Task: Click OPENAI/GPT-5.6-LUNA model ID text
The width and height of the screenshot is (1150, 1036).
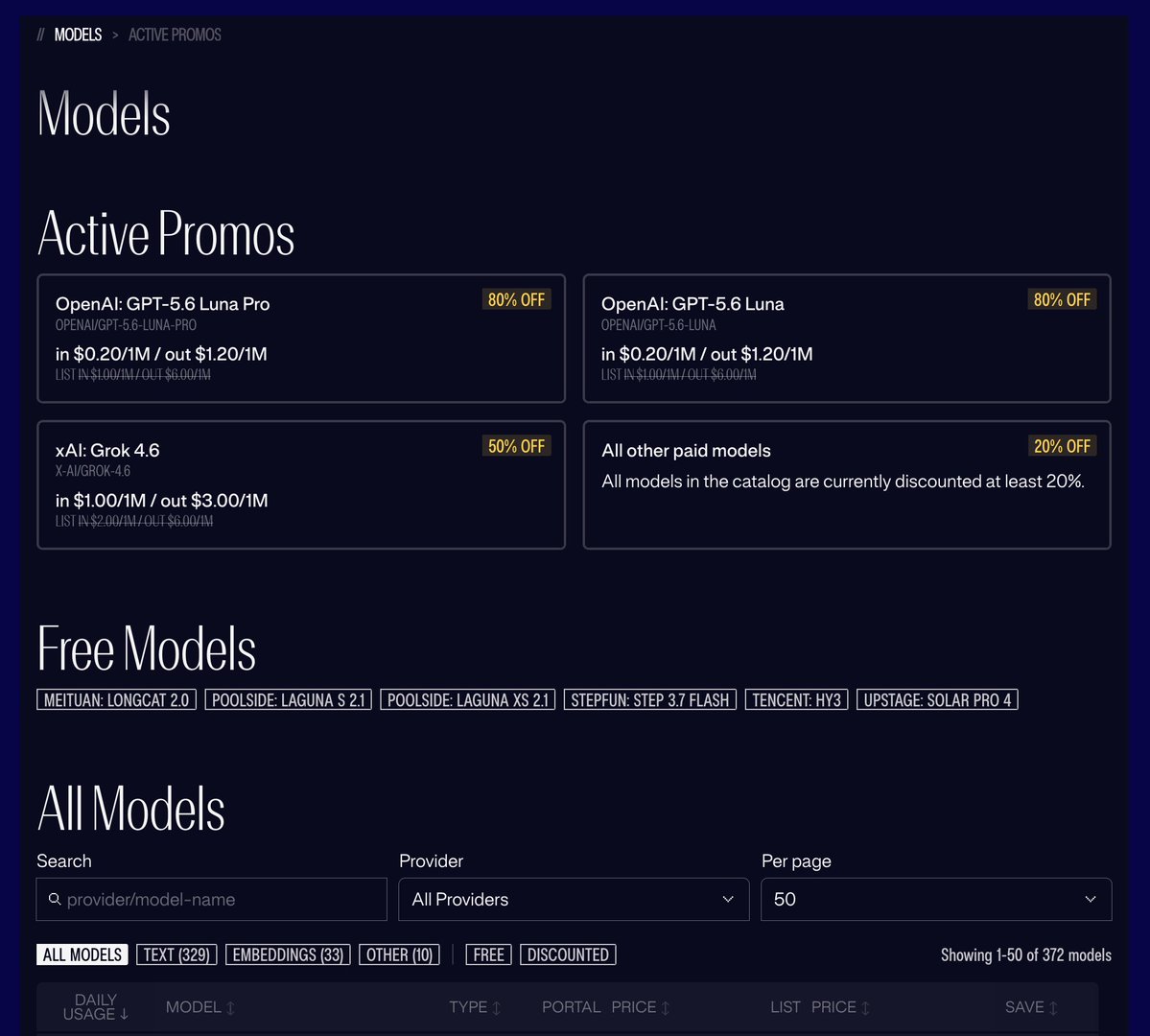Action: point(659,325)
